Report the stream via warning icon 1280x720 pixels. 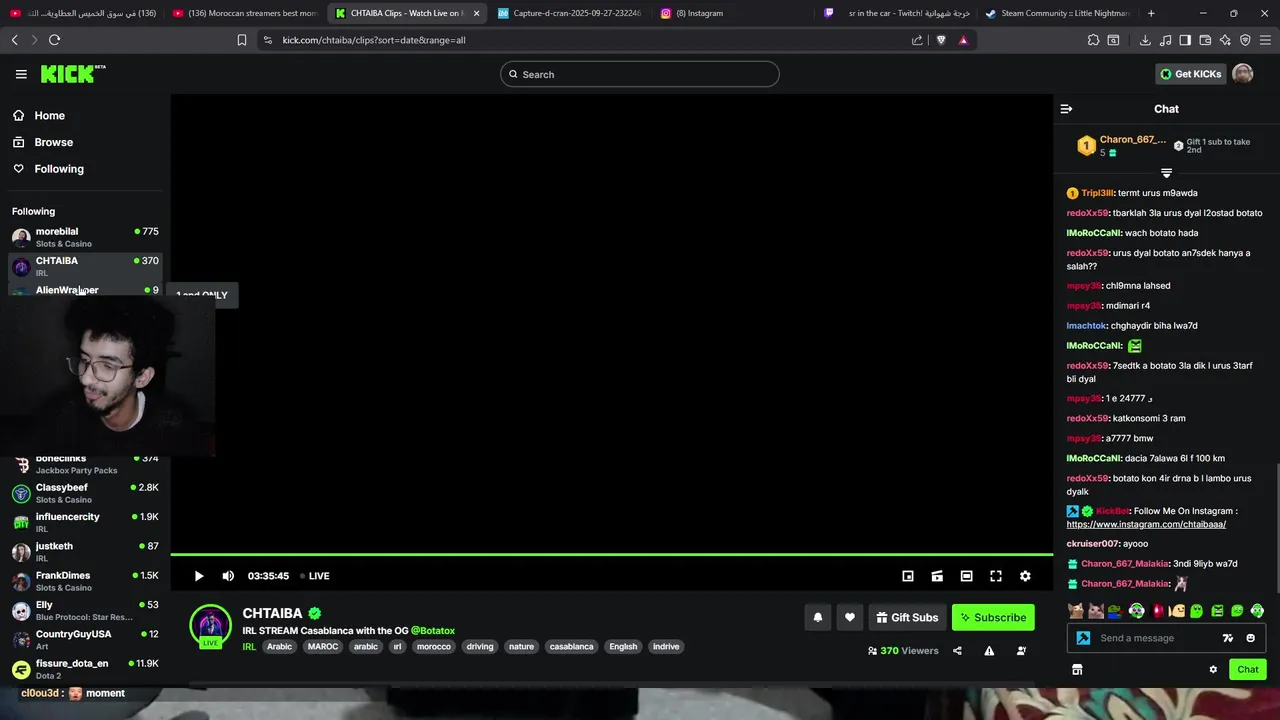click(989, 651)
